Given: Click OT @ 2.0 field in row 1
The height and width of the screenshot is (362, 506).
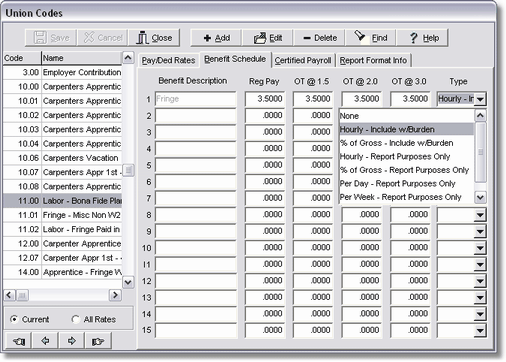Looking at the screenshot, I should tap(361, 99).
